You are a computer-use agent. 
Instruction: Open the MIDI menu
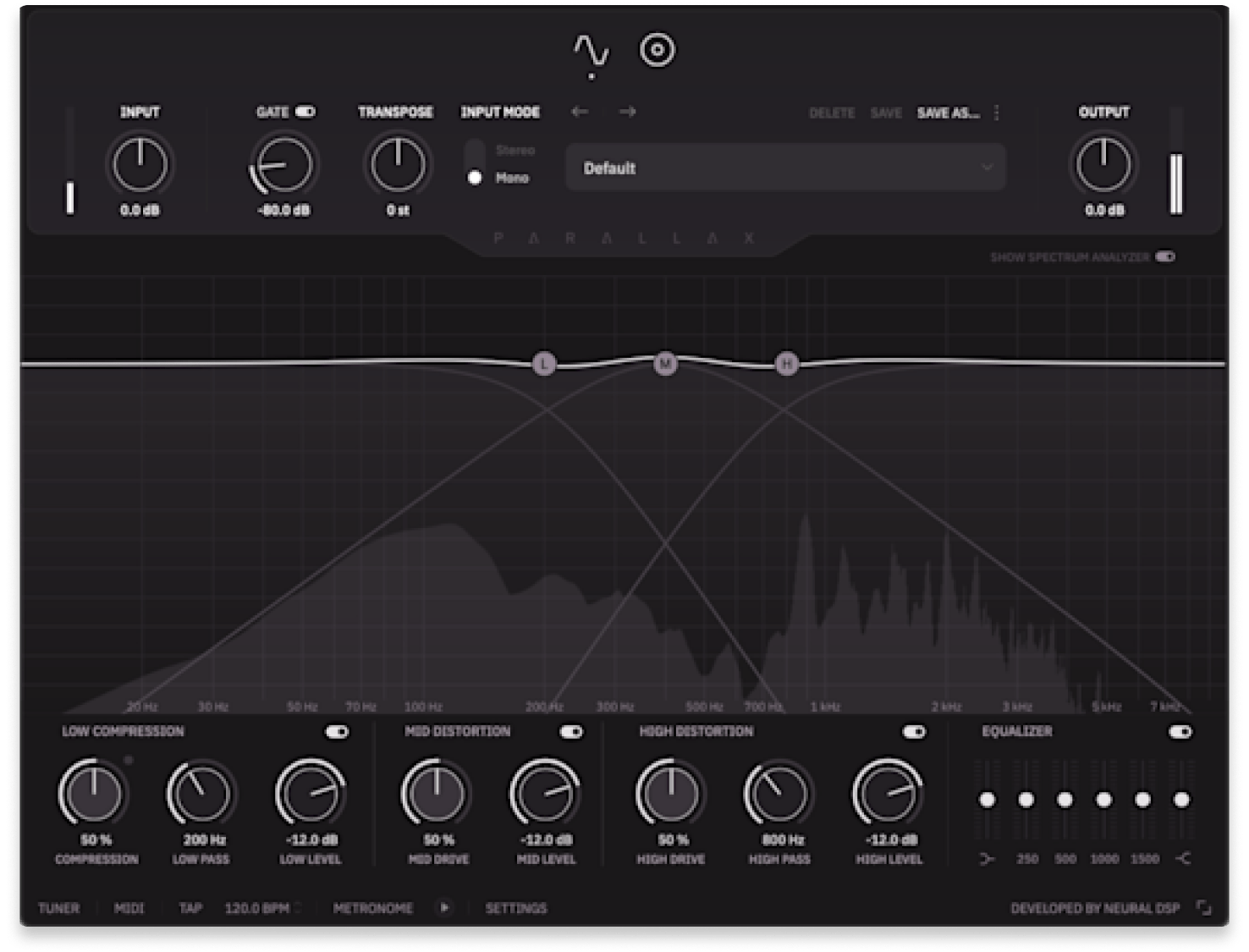129,908
